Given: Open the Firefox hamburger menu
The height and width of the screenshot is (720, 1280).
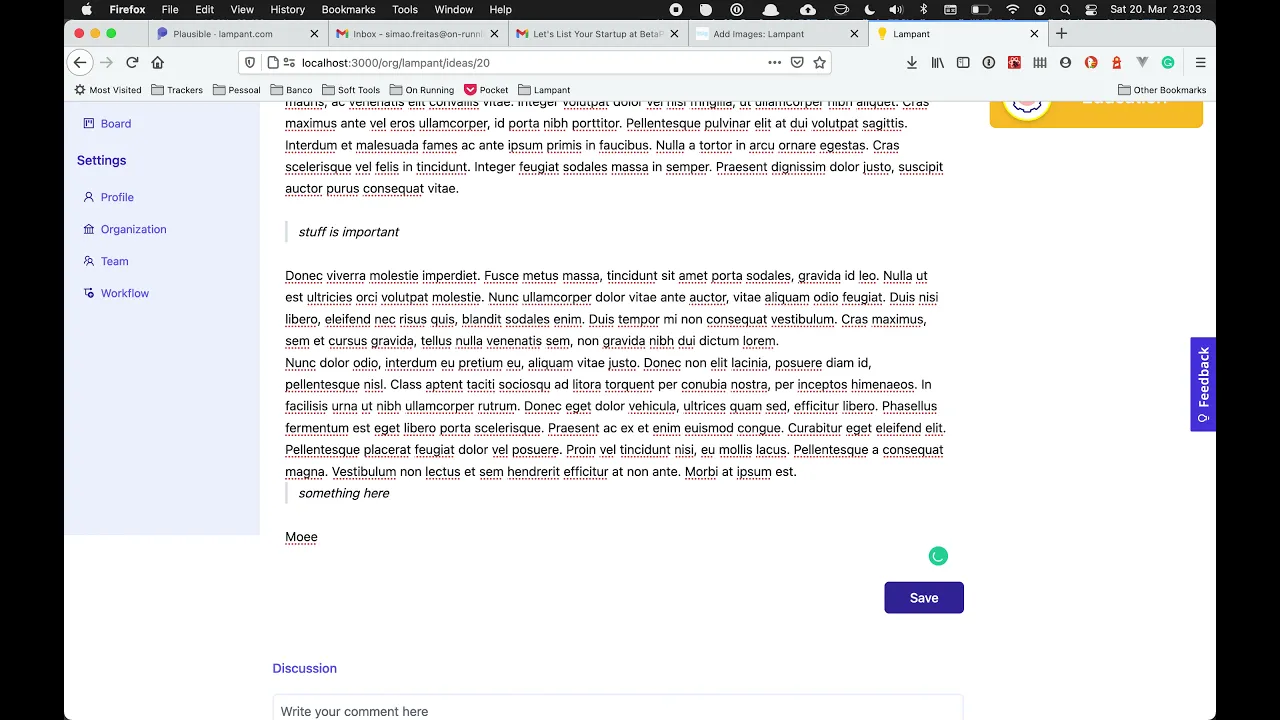Looking at the screenshot, I should click(x=1201, y=62).
